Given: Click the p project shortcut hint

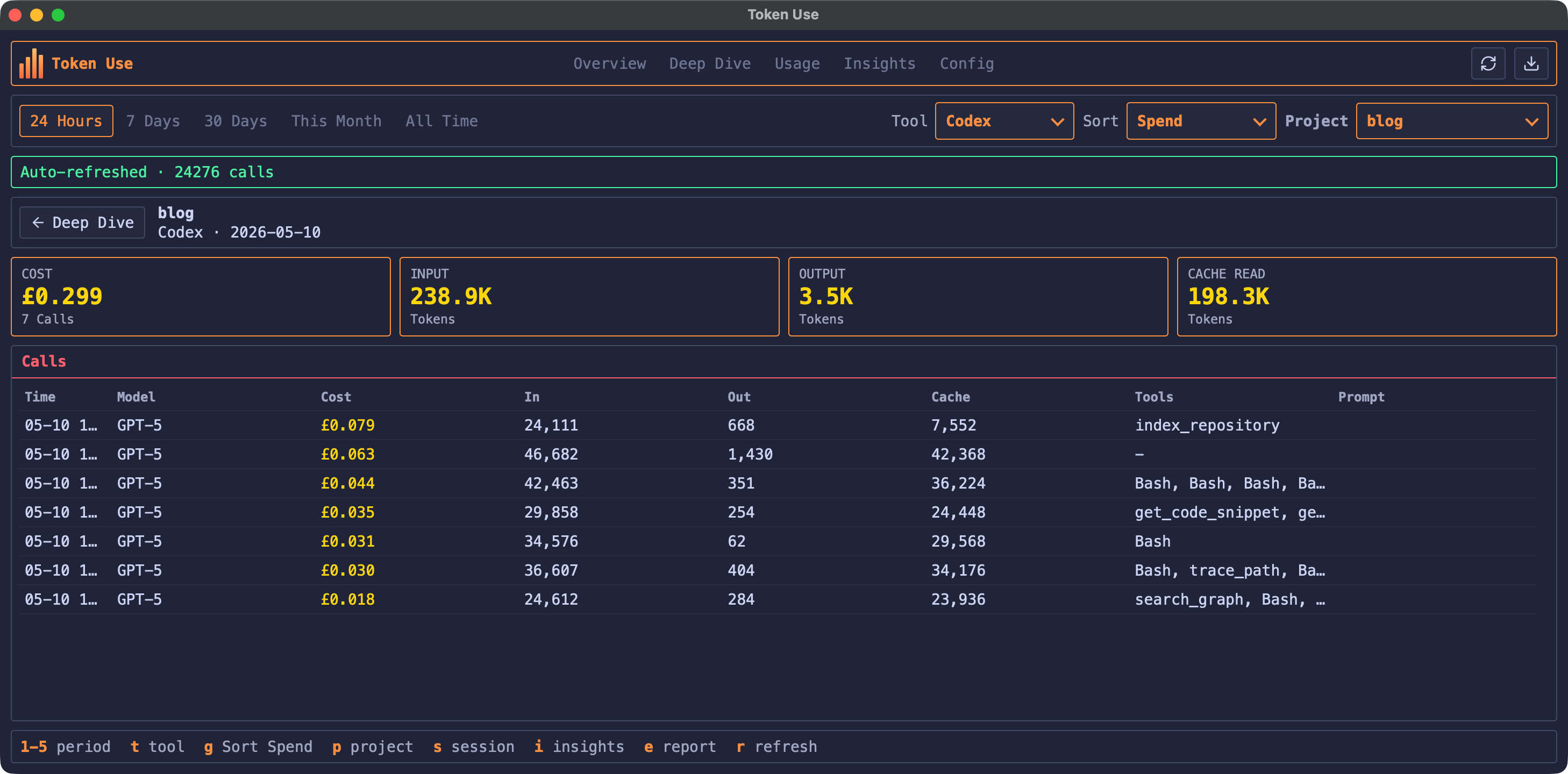Looking at the screenshot, I should point(373,747).
